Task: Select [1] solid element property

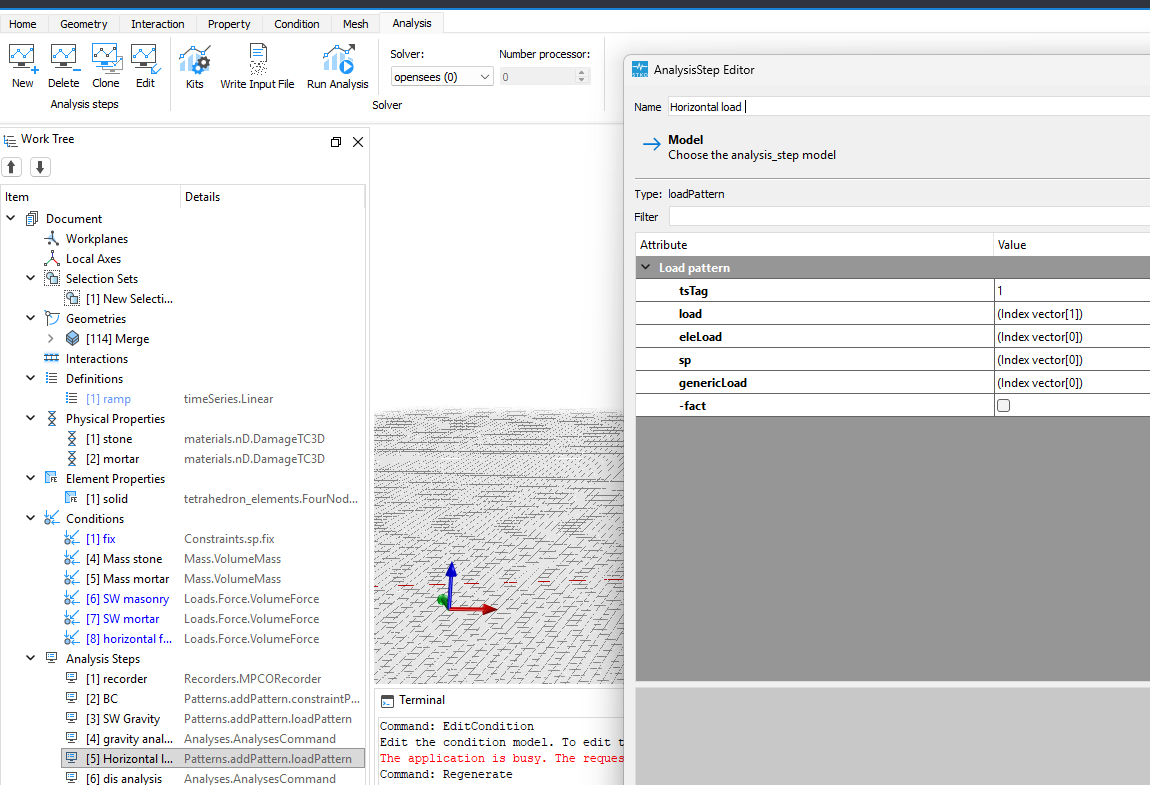Action: [x=106, y=498]
